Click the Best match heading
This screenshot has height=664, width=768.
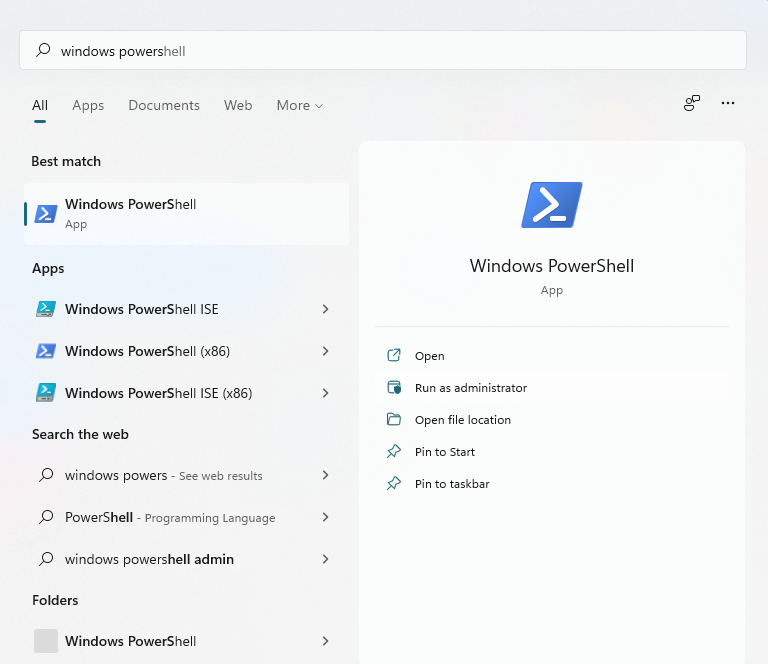tap(66, 161)
